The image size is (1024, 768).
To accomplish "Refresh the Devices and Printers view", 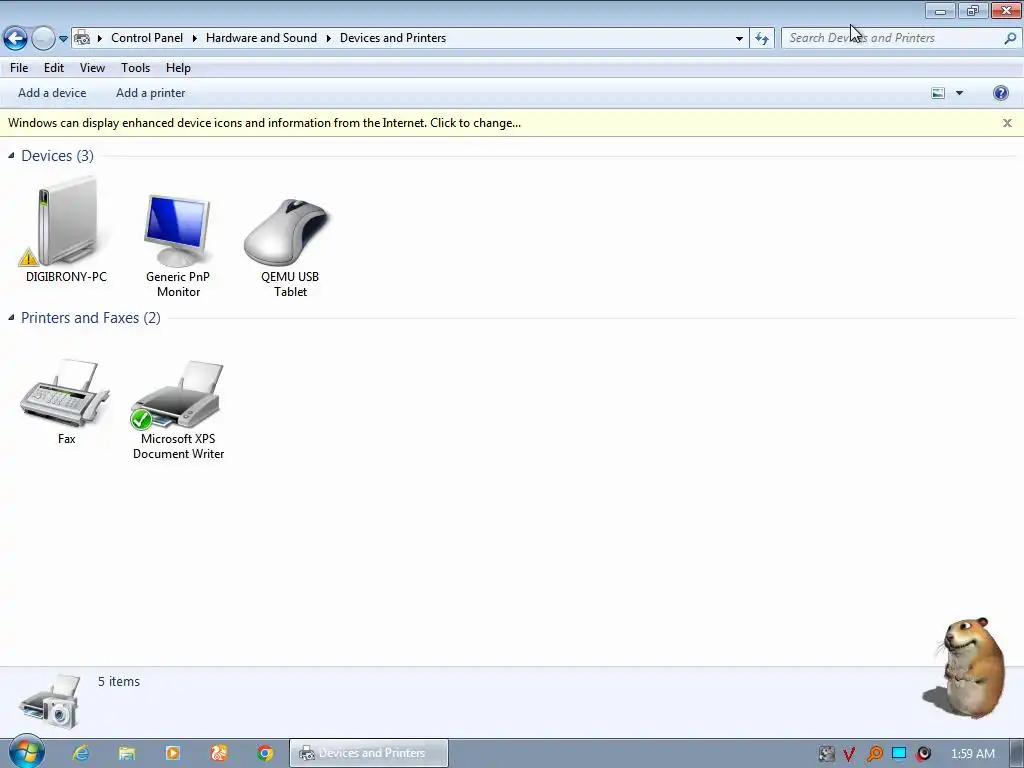I will 762,39.
